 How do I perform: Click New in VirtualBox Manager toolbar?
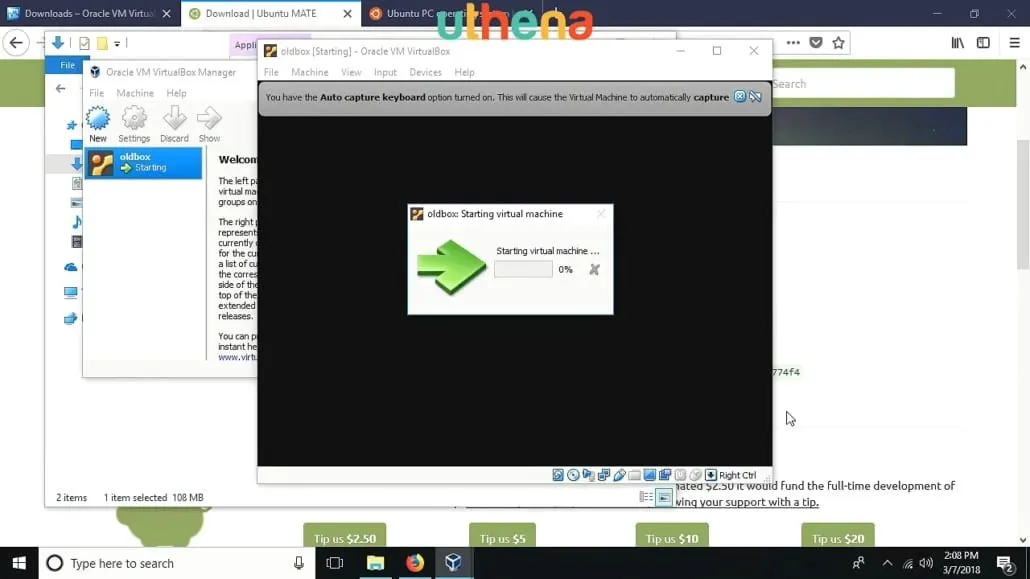[98, 124]
